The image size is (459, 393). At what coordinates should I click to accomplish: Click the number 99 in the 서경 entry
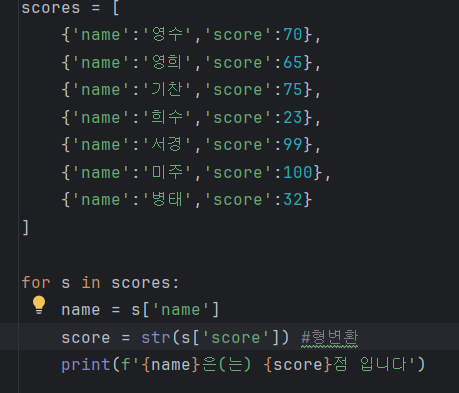(x=293, y=145)
